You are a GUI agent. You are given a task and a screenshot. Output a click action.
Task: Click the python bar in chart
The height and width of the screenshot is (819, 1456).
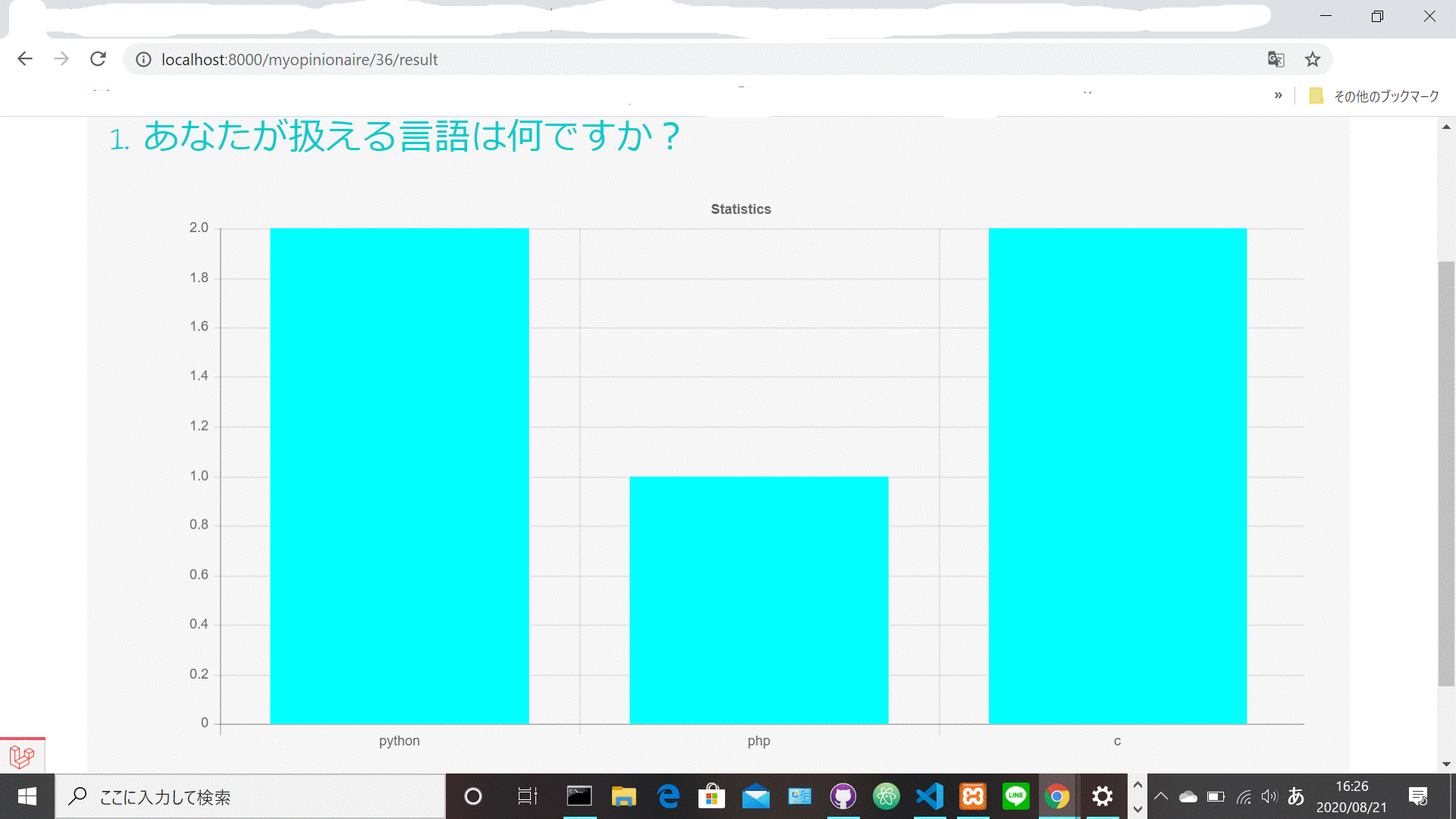(x=399, y=475)
